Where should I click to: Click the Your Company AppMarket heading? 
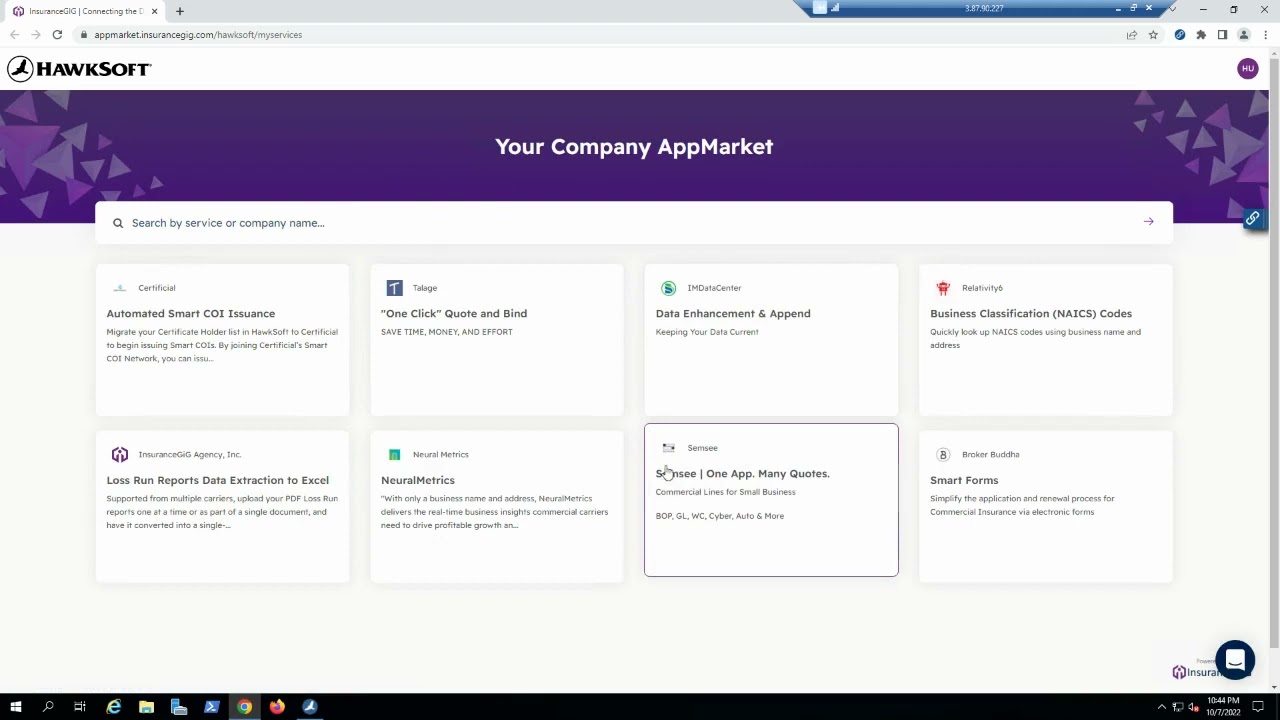[x=634, y=147]
